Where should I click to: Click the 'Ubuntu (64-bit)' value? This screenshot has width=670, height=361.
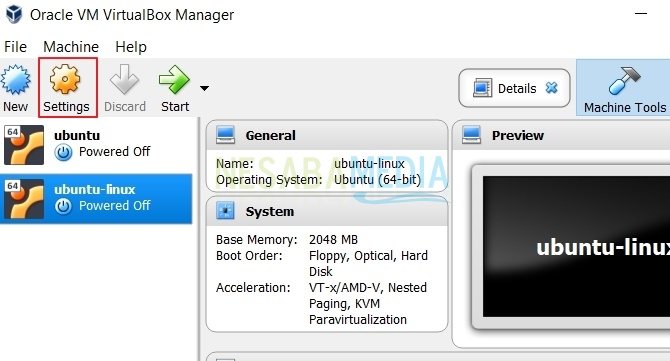pos(377,179)
